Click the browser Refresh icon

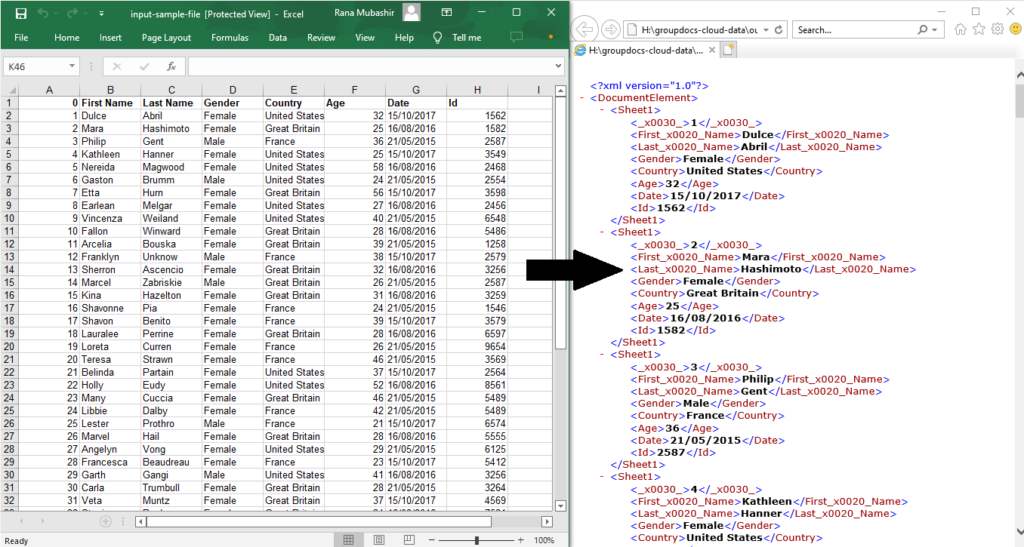(778, 30)
